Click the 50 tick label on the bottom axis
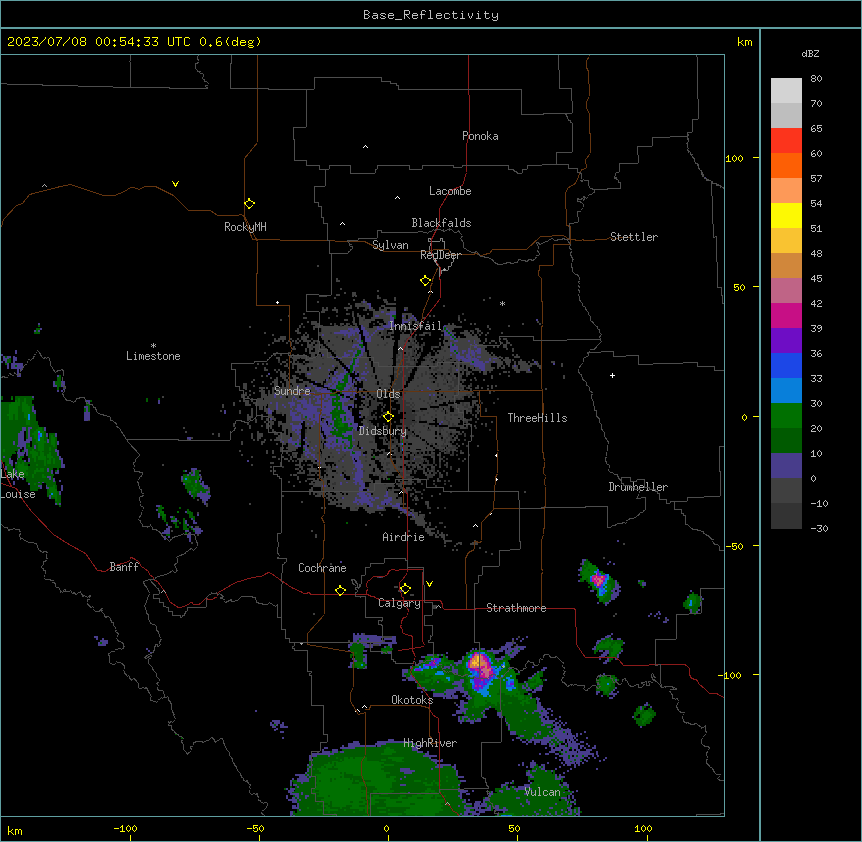Screen dimensions: 862x842 point(514,829)
